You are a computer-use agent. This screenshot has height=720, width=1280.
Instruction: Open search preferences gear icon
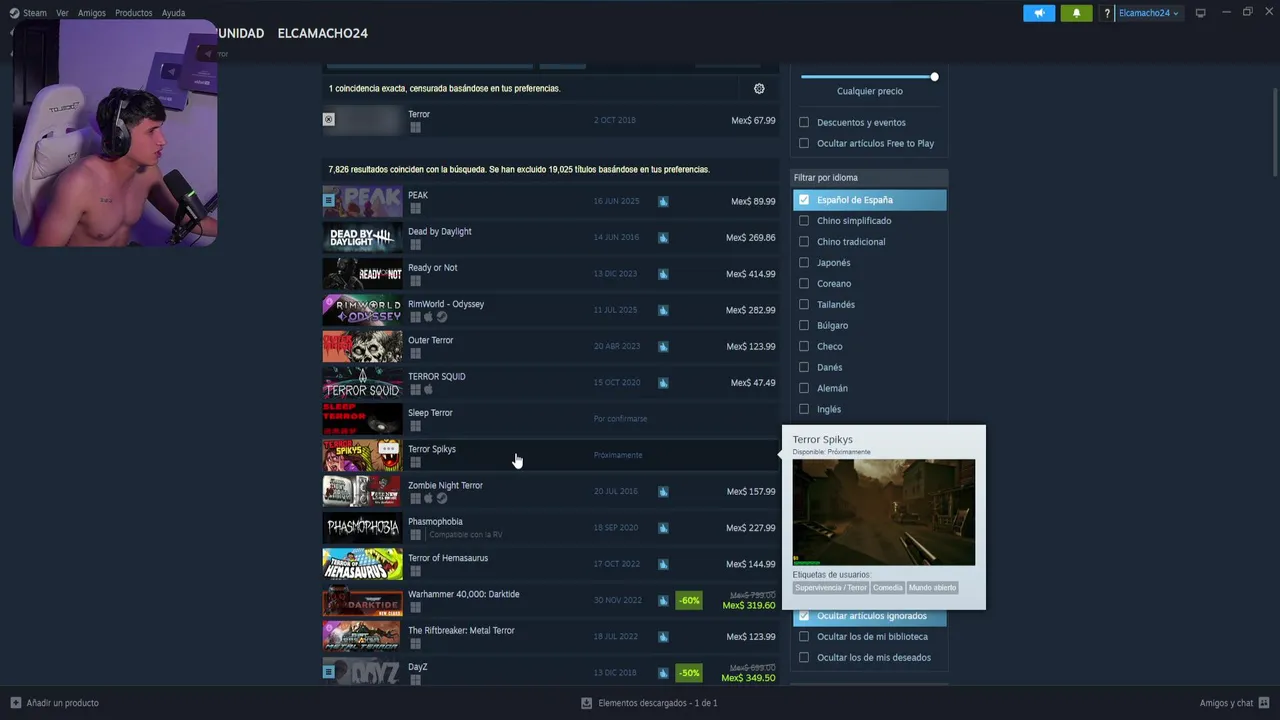[x=759, y=88]
